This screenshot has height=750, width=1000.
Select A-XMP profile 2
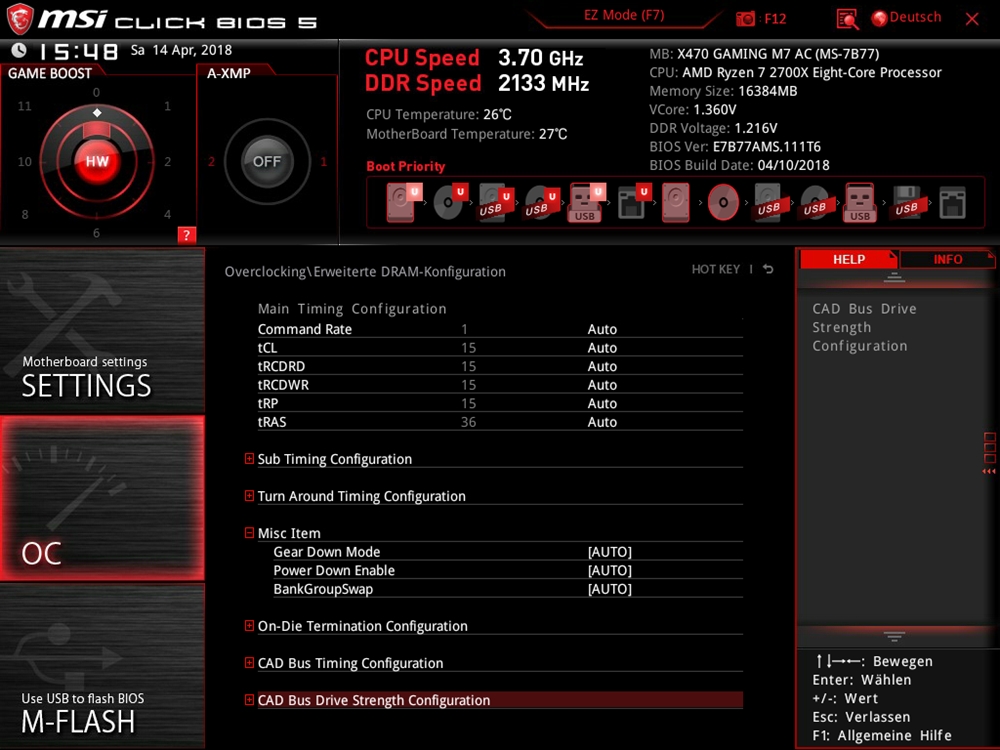tap(212, 162)
